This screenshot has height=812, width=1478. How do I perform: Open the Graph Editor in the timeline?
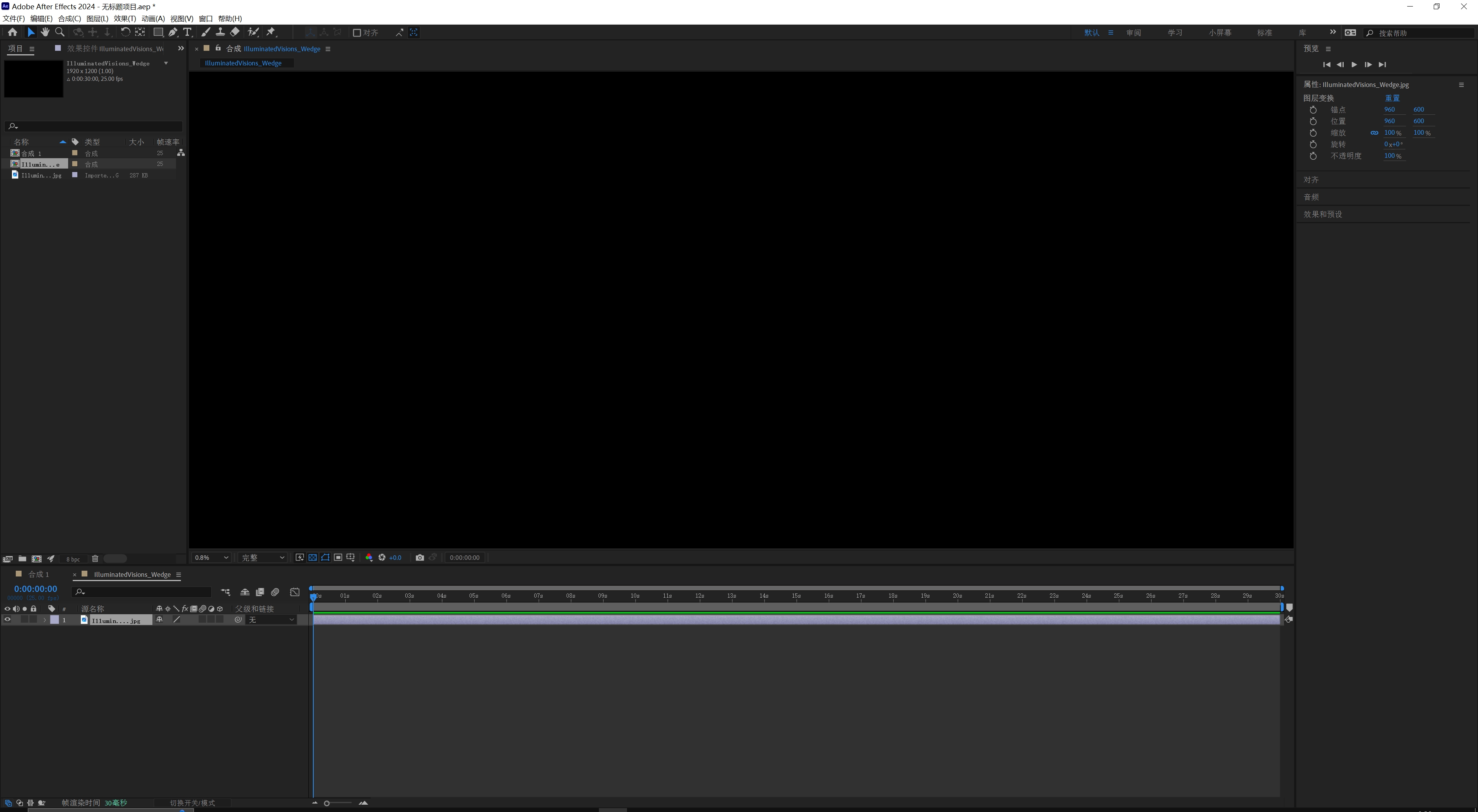[x=294, y=591]
